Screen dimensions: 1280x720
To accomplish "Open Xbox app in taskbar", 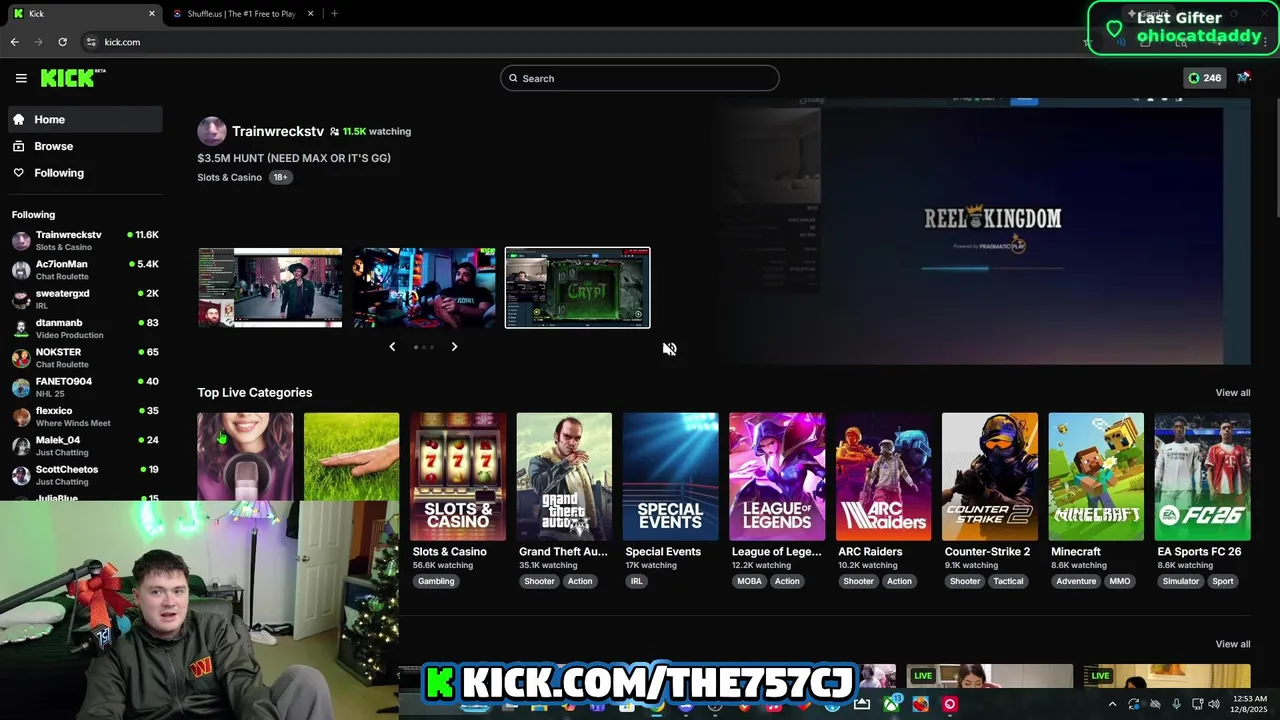I will point(891,704).
